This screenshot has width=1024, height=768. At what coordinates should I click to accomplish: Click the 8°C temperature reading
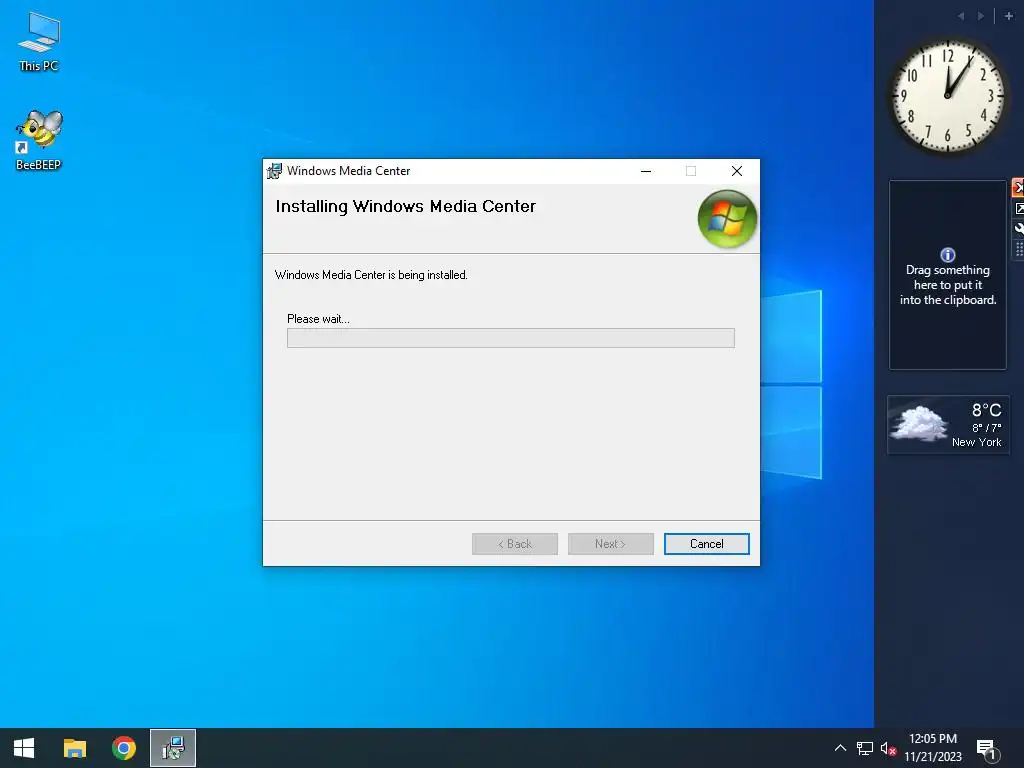986,410
